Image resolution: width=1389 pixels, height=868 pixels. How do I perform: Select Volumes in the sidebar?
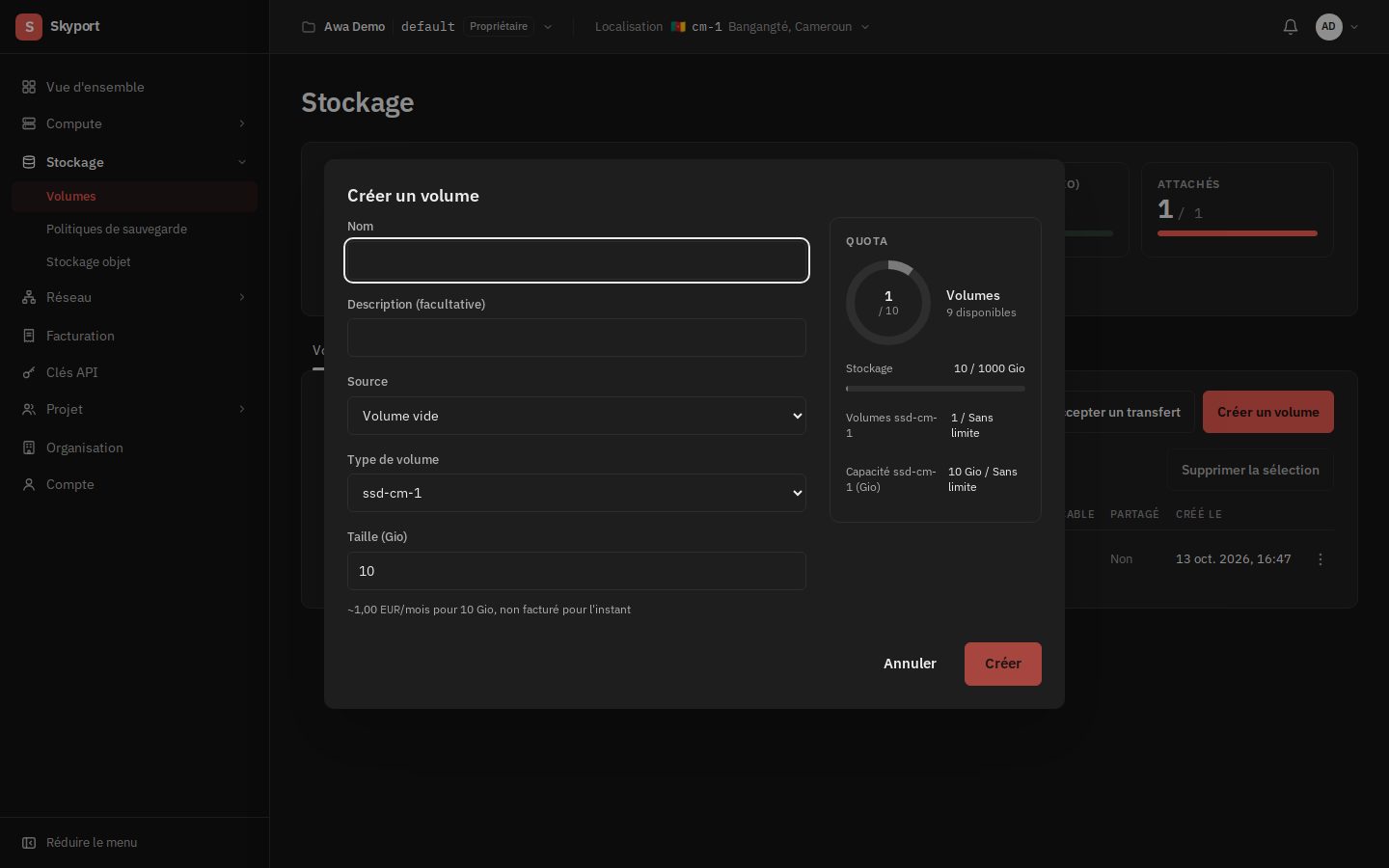point(135,196)
